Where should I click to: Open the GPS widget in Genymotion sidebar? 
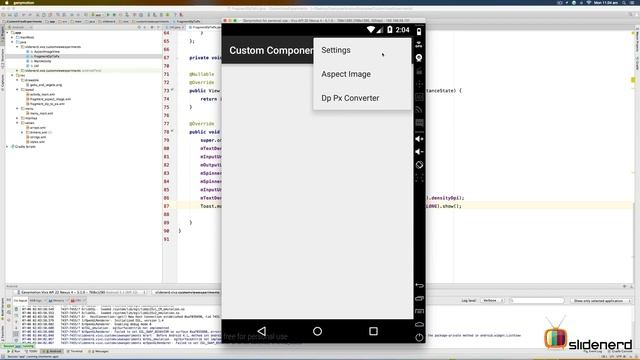tap(419, 44)
